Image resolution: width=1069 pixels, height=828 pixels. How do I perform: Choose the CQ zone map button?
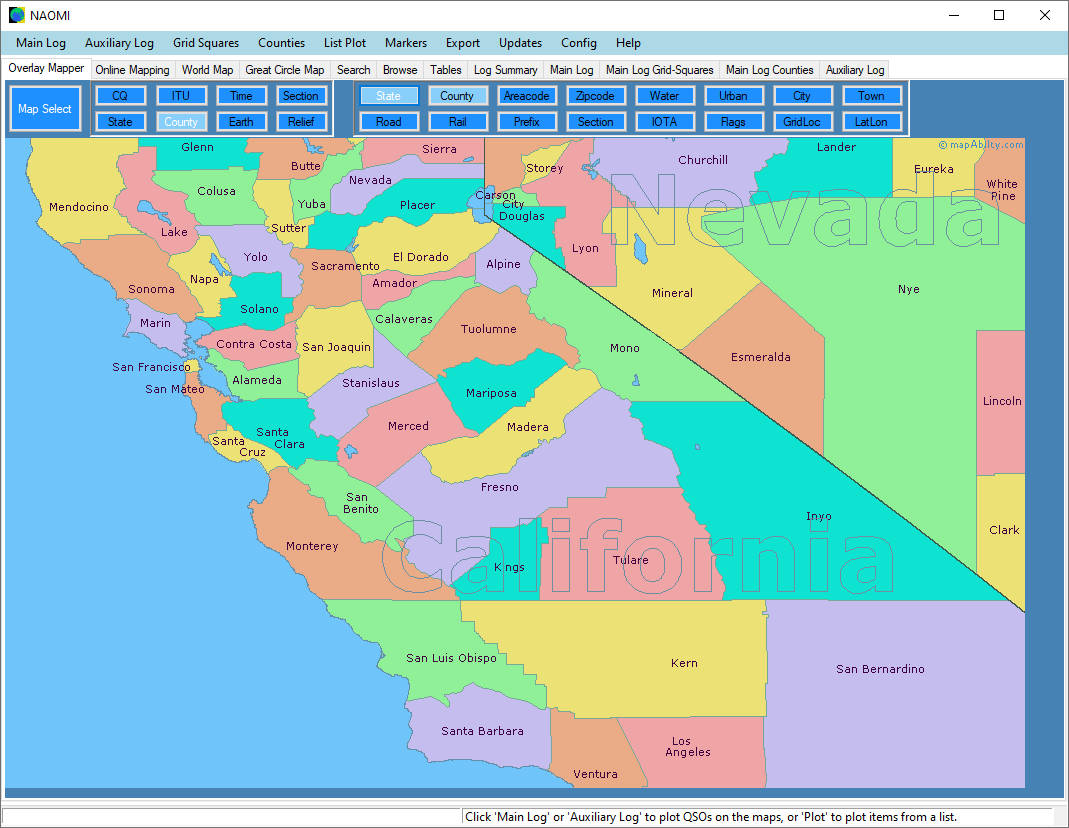click(x=120, y=96)
